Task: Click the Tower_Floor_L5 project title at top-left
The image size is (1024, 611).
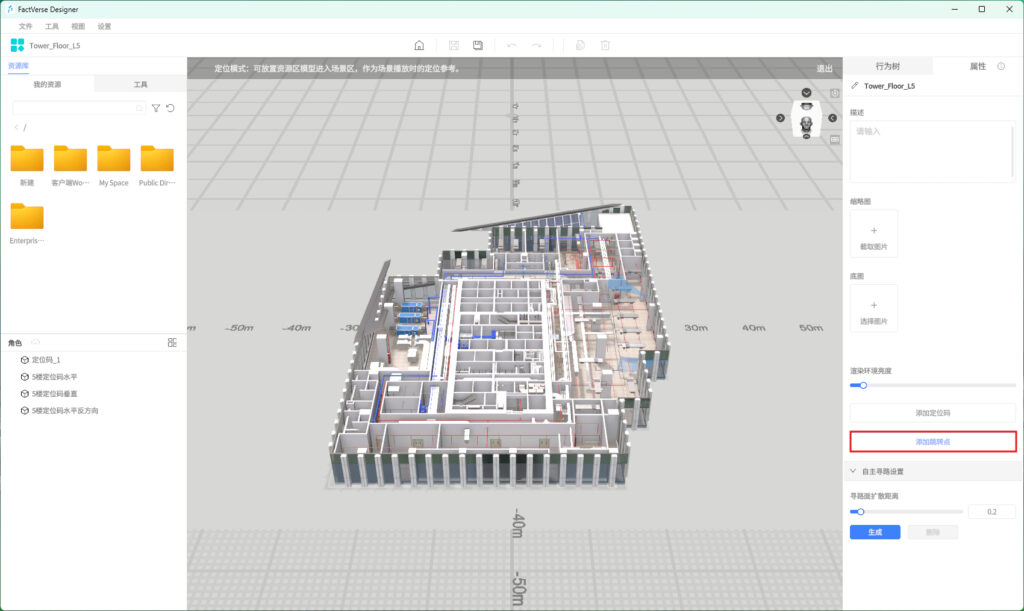Action: (55, 46)
